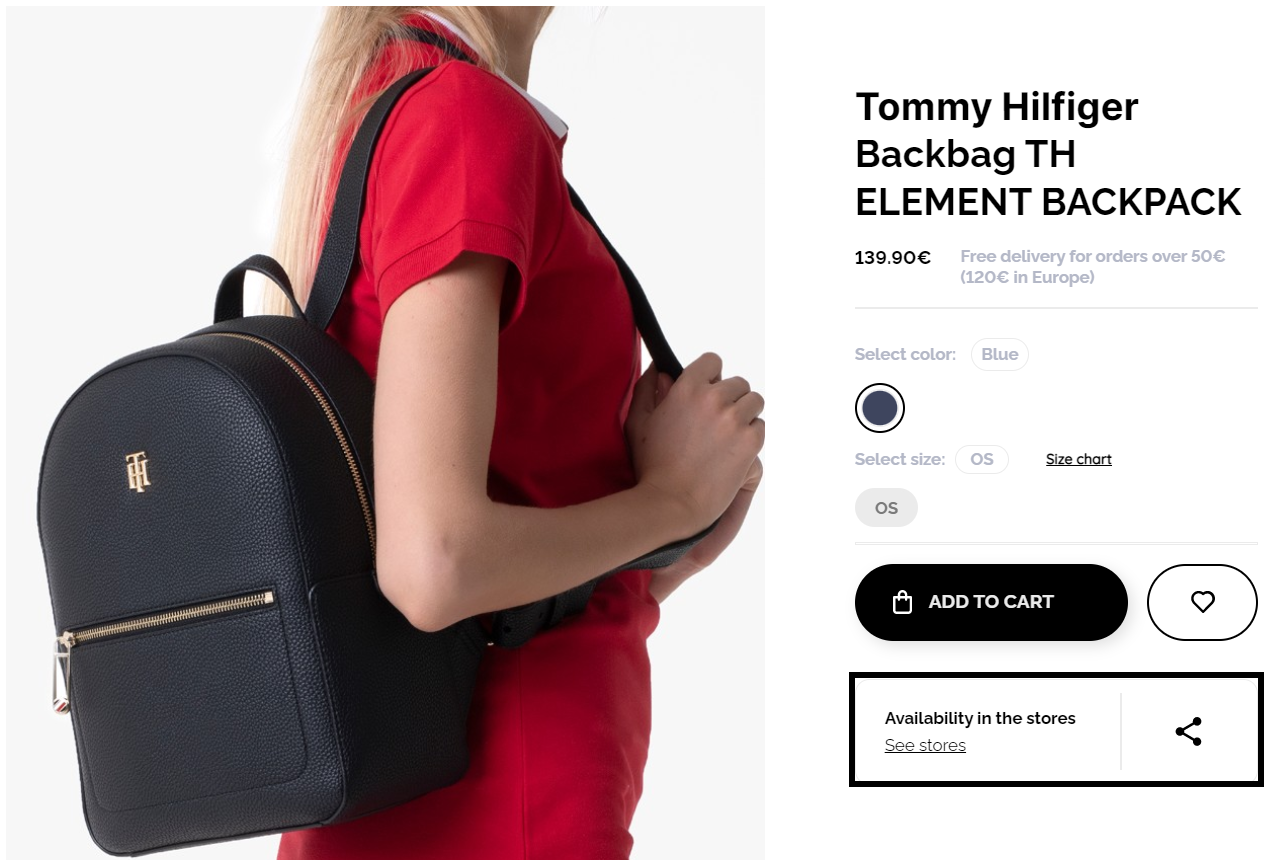
Task: Click the Select color label
Action: pos(905,354)
